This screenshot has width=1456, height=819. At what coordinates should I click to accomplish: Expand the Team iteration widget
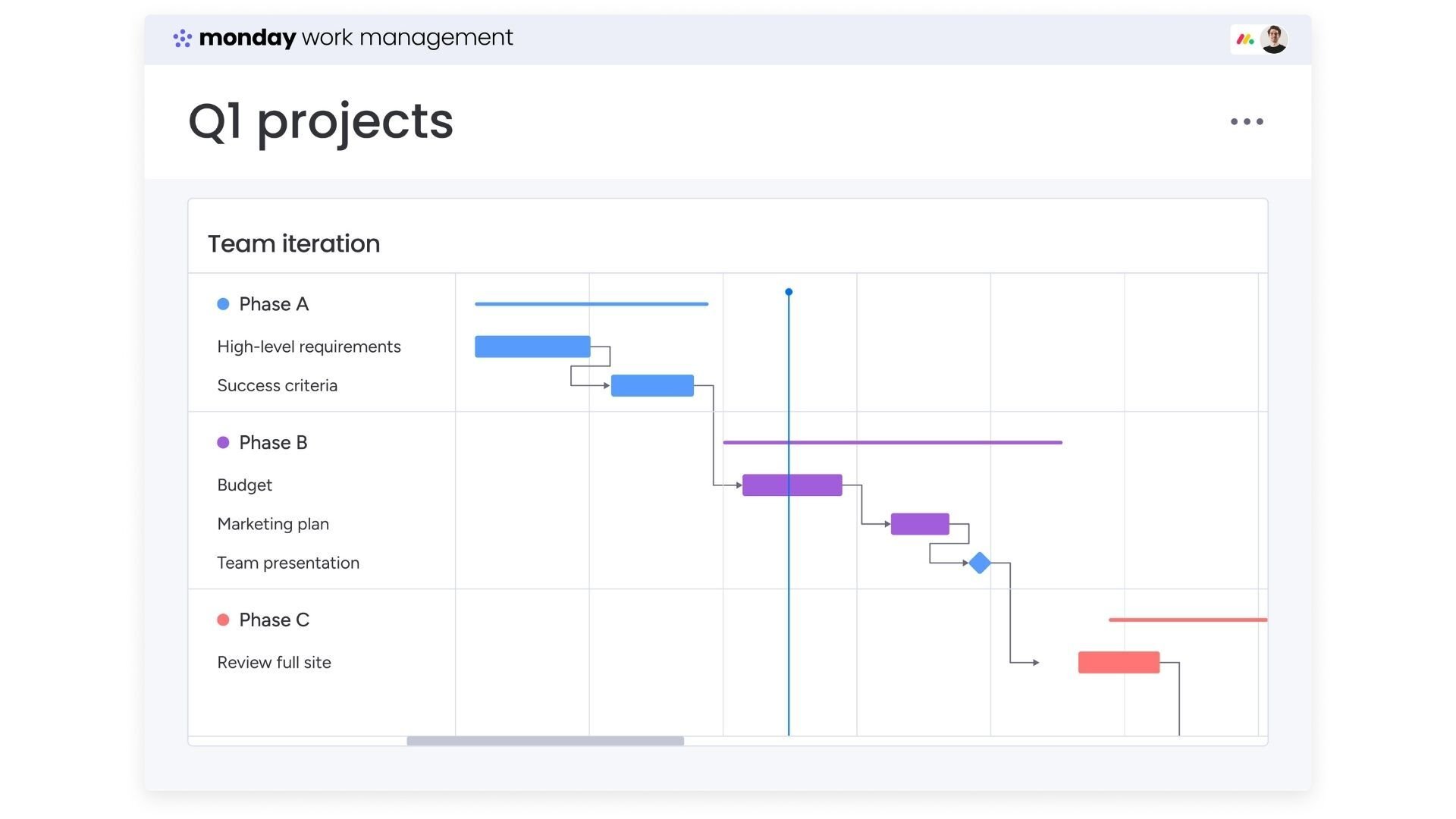293,243
